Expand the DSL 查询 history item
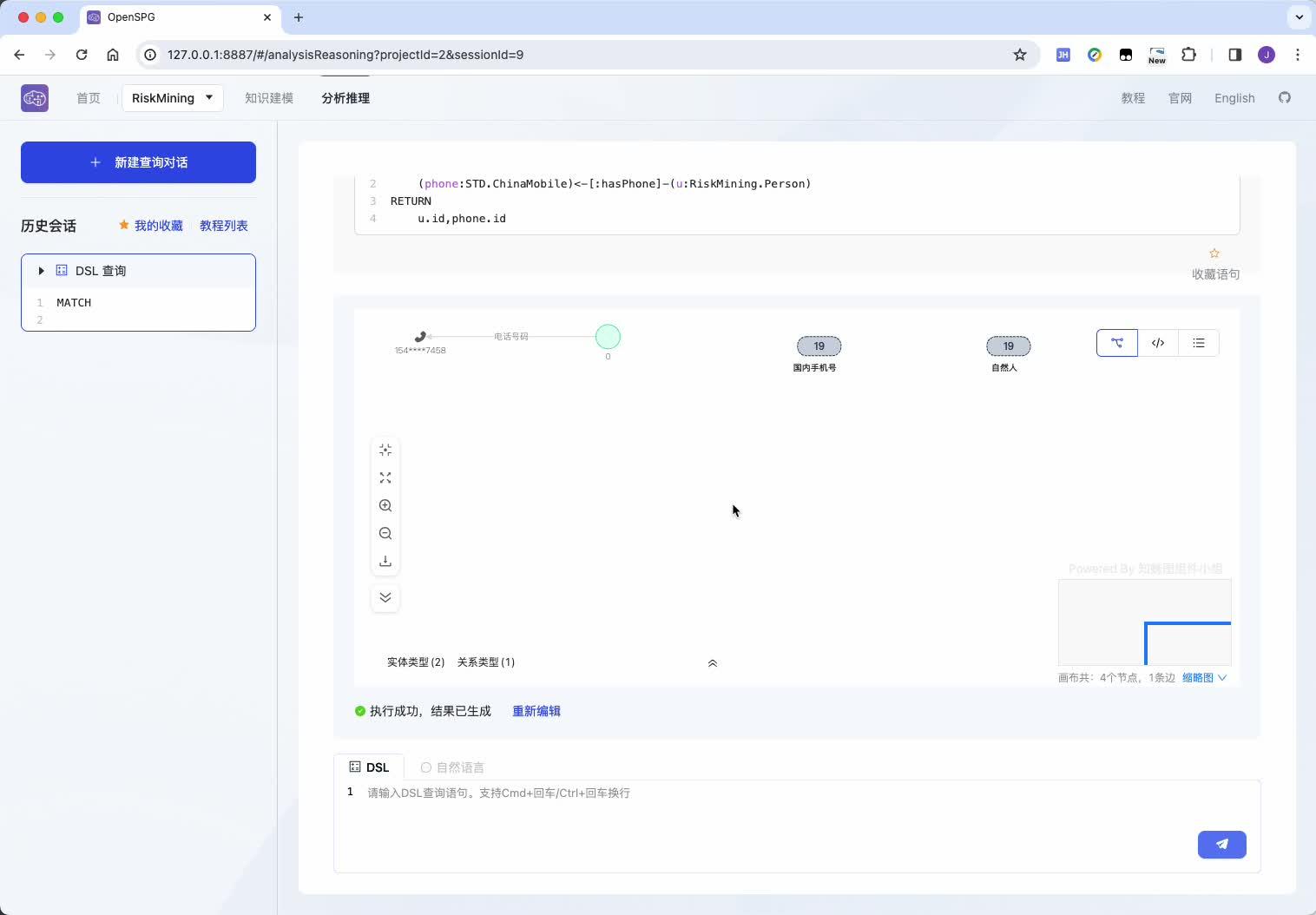 (41, 271)
